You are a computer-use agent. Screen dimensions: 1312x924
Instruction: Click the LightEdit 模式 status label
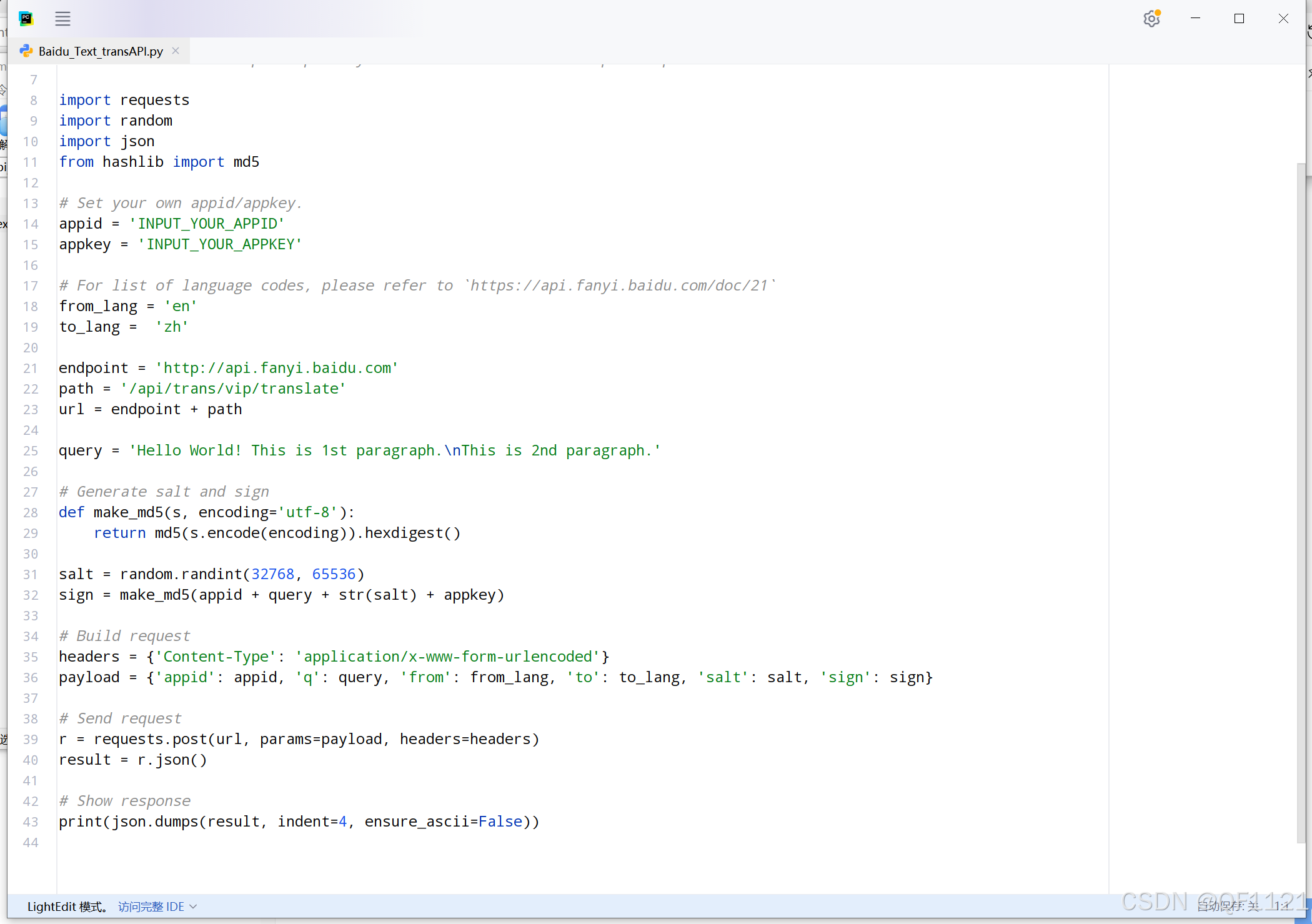[x=67, y=907]
